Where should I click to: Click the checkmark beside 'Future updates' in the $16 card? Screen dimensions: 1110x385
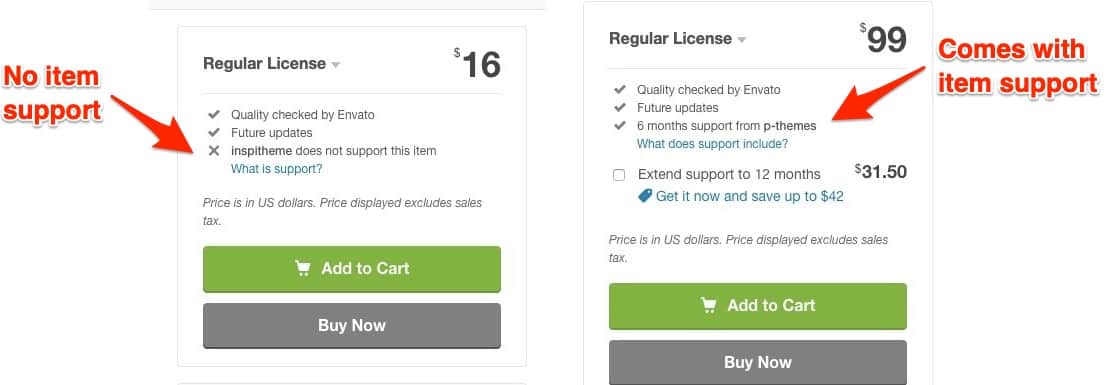point(214,132)
